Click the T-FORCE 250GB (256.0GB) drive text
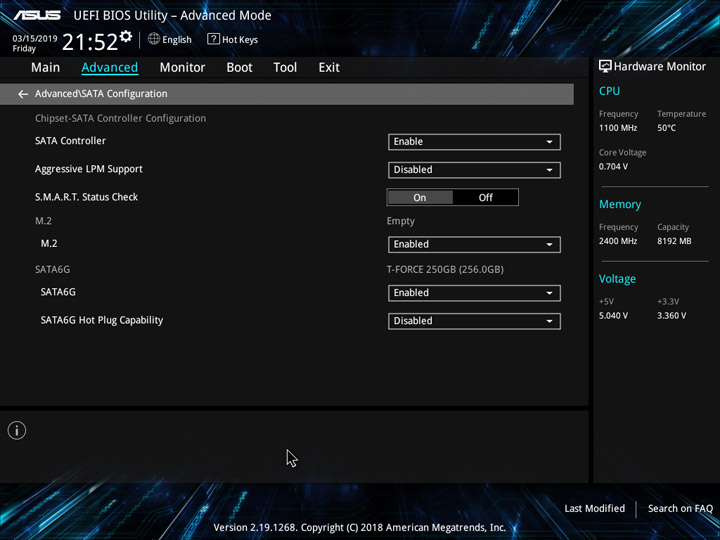 click(x=445, y=270)
